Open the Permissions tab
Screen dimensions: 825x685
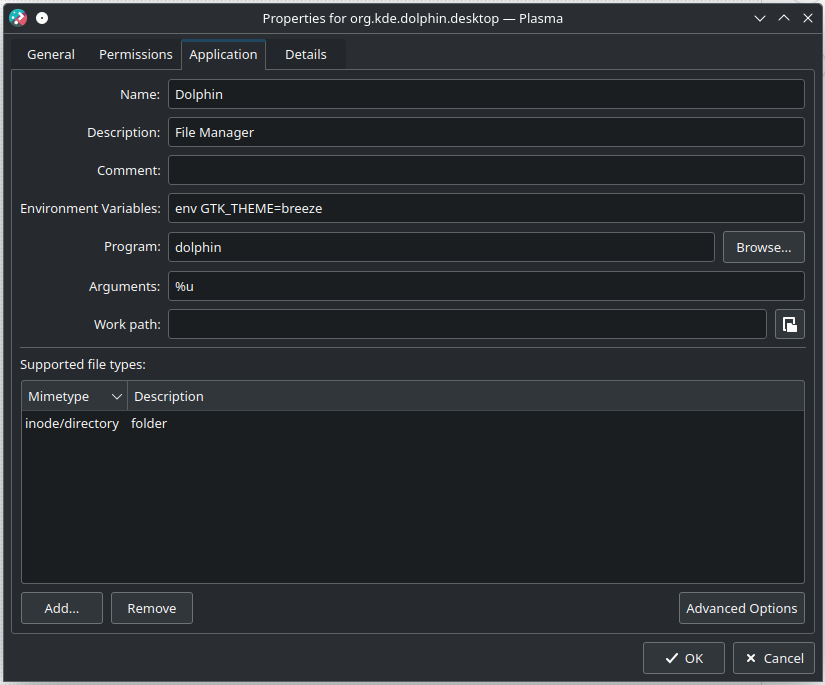[136, 55]
